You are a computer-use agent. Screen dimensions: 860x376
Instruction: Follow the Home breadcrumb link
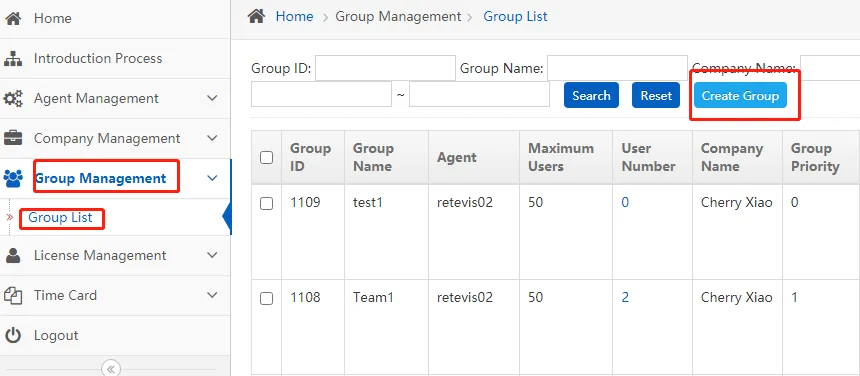click(x=295, y=16)
